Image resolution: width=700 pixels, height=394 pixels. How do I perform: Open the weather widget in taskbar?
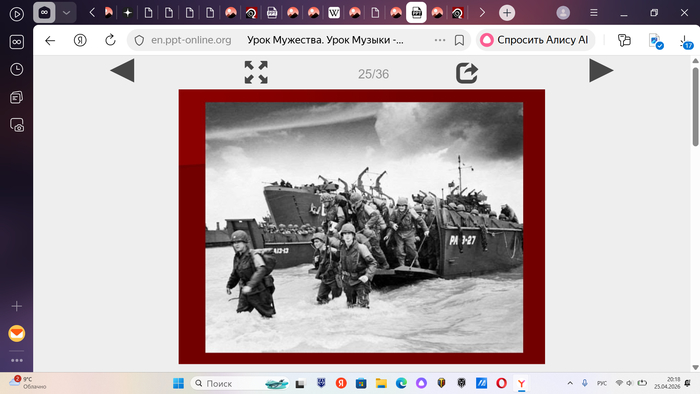(28, 383)
